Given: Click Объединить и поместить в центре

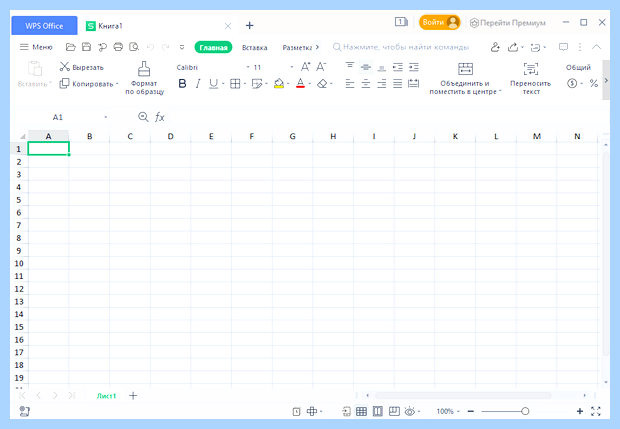Looking at the screenshot, I should (x=465, y=78).
